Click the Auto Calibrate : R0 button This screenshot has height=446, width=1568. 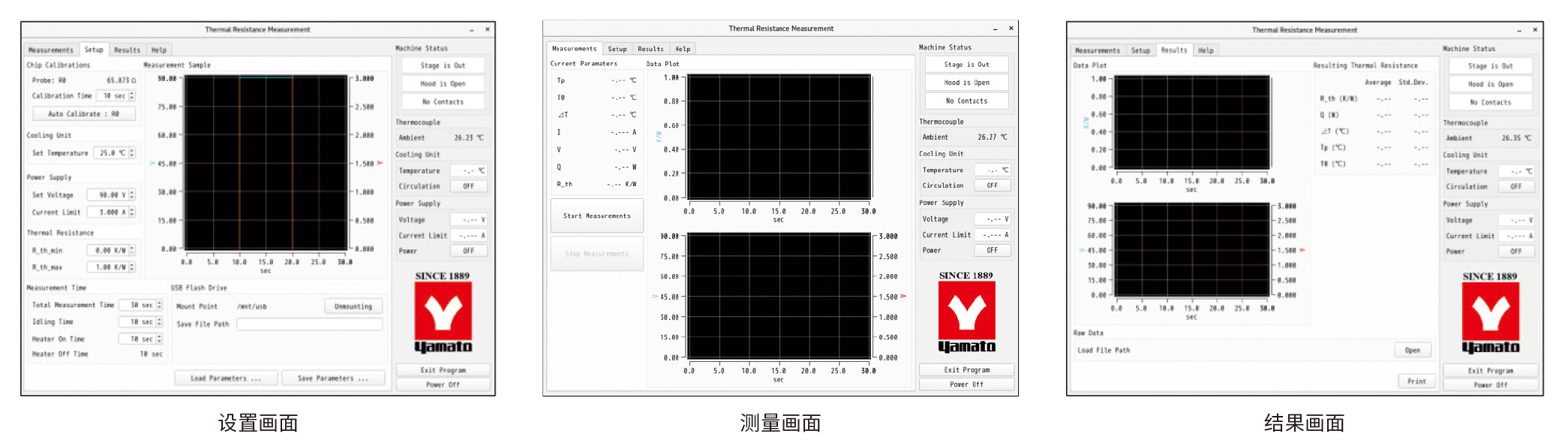84,114
